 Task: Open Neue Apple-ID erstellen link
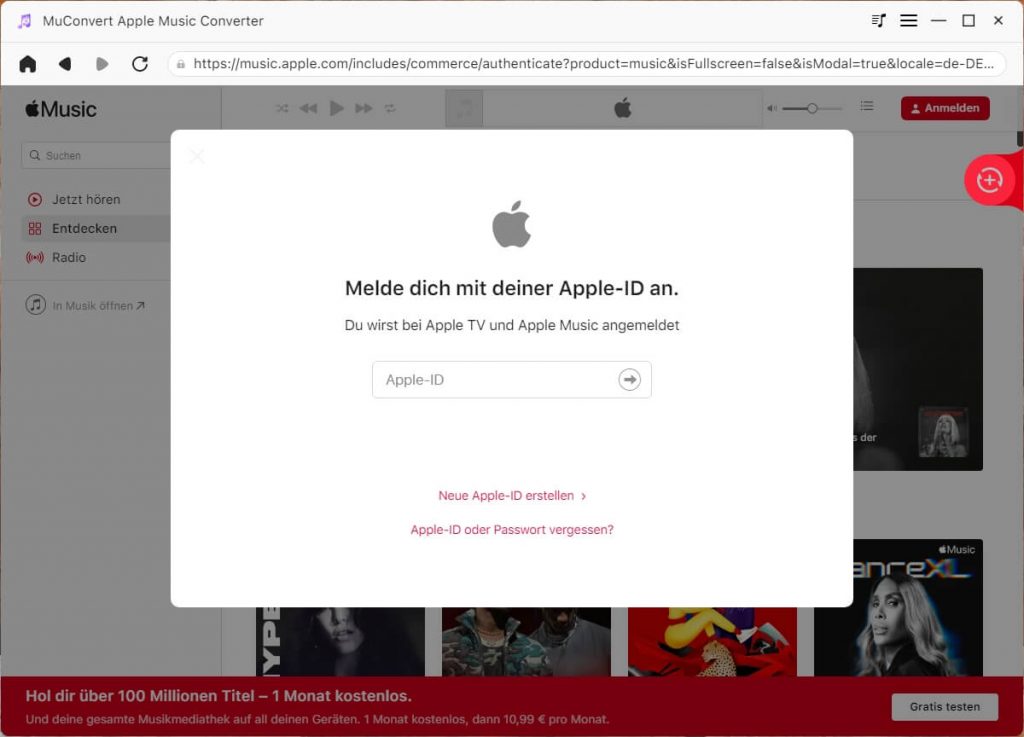(512, 496)
